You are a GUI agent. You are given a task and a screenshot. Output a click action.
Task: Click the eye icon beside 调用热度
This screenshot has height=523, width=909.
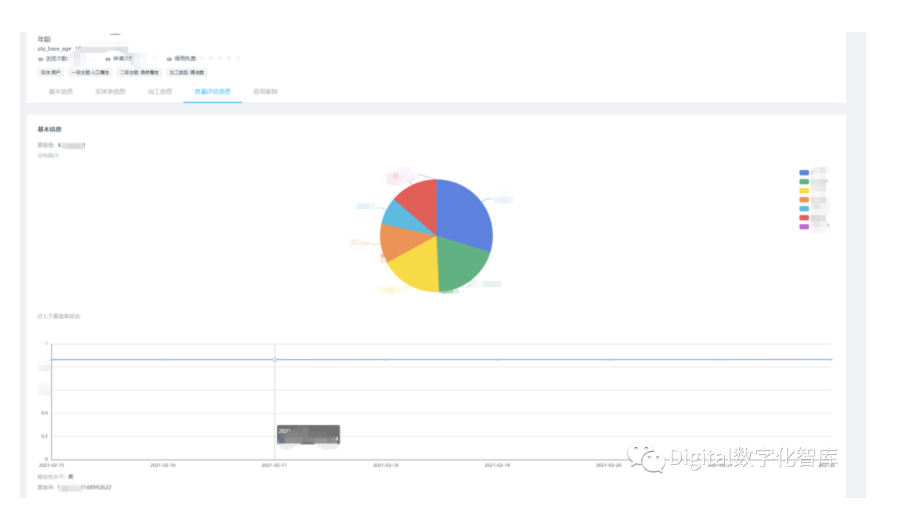coord(169,59)
